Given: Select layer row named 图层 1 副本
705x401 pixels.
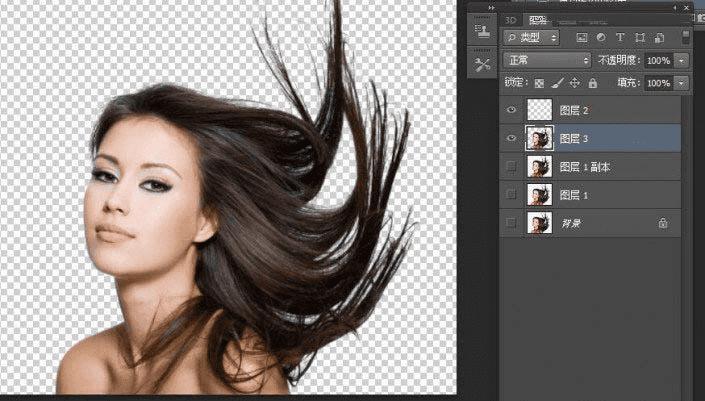Looking at the screenshot, I should 590,166.
